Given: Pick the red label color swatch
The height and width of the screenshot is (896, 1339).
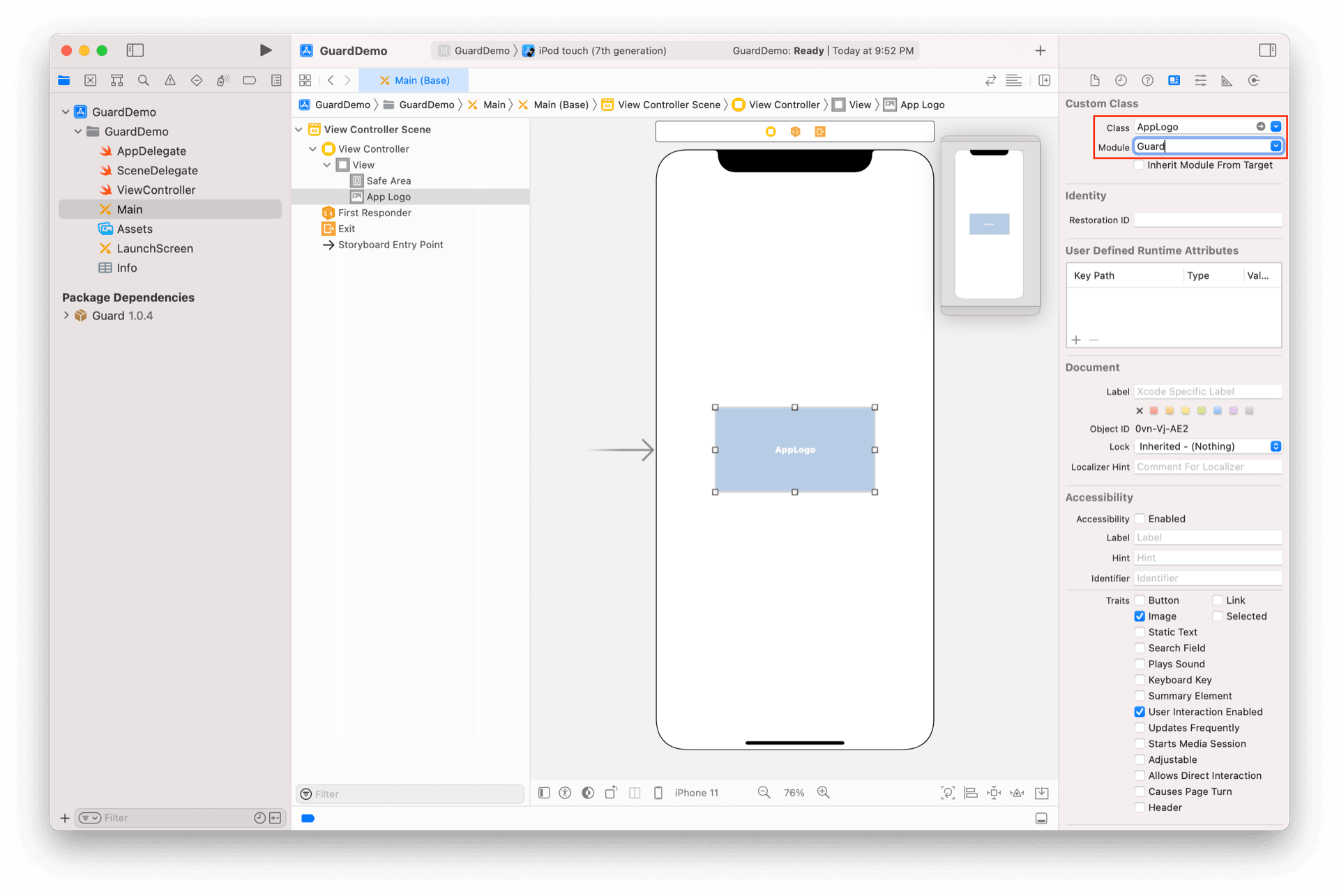Looking at the screenshot, I should tap(1153, 411).
